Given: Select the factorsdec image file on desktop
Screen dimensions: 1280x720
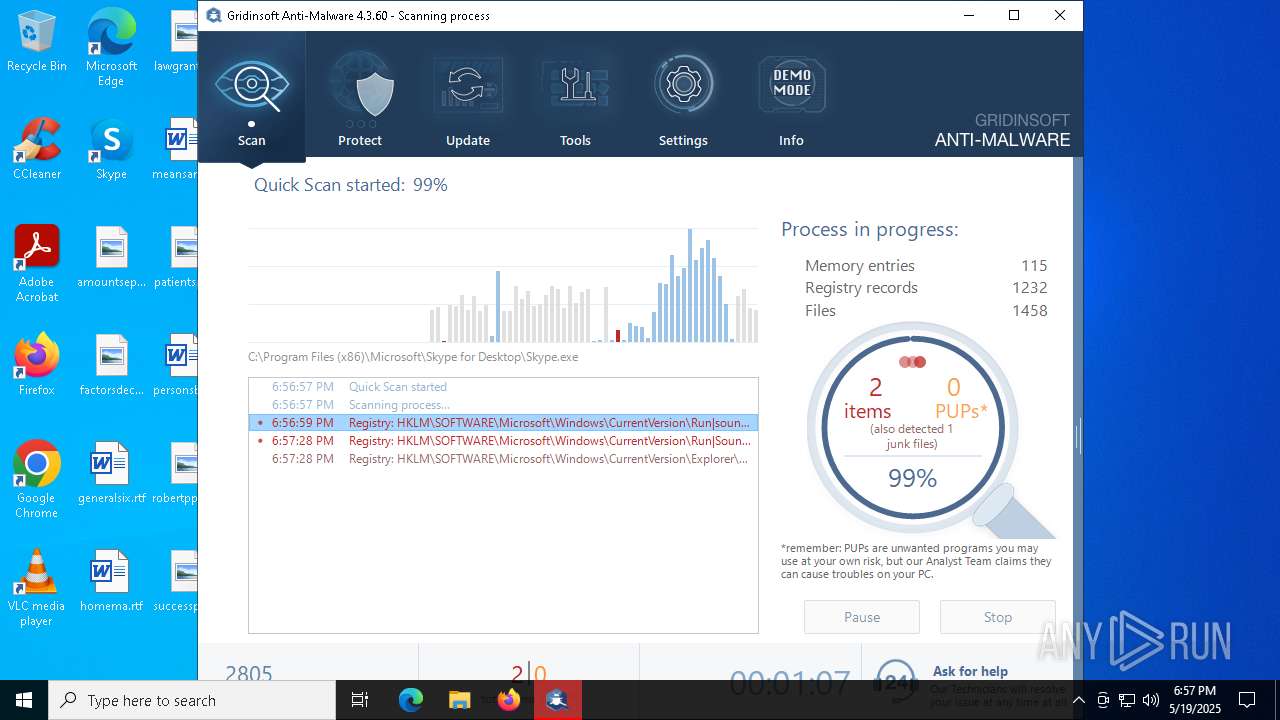Looking at the screenshot, I should (x=111, y=366).
